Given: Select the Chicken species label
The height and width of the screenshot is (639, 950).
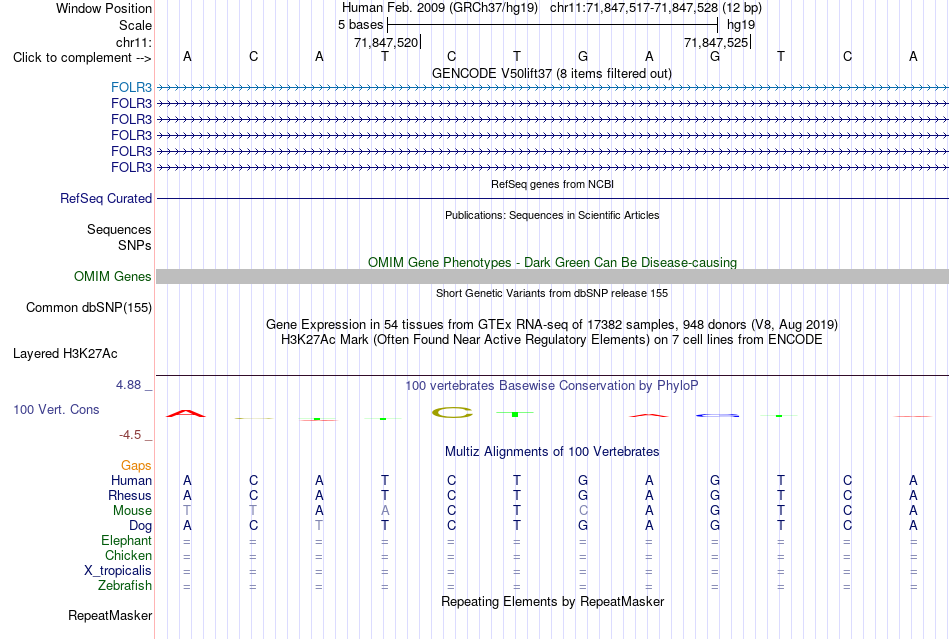Looking at the screenshot, I should [x=128, y=555].
